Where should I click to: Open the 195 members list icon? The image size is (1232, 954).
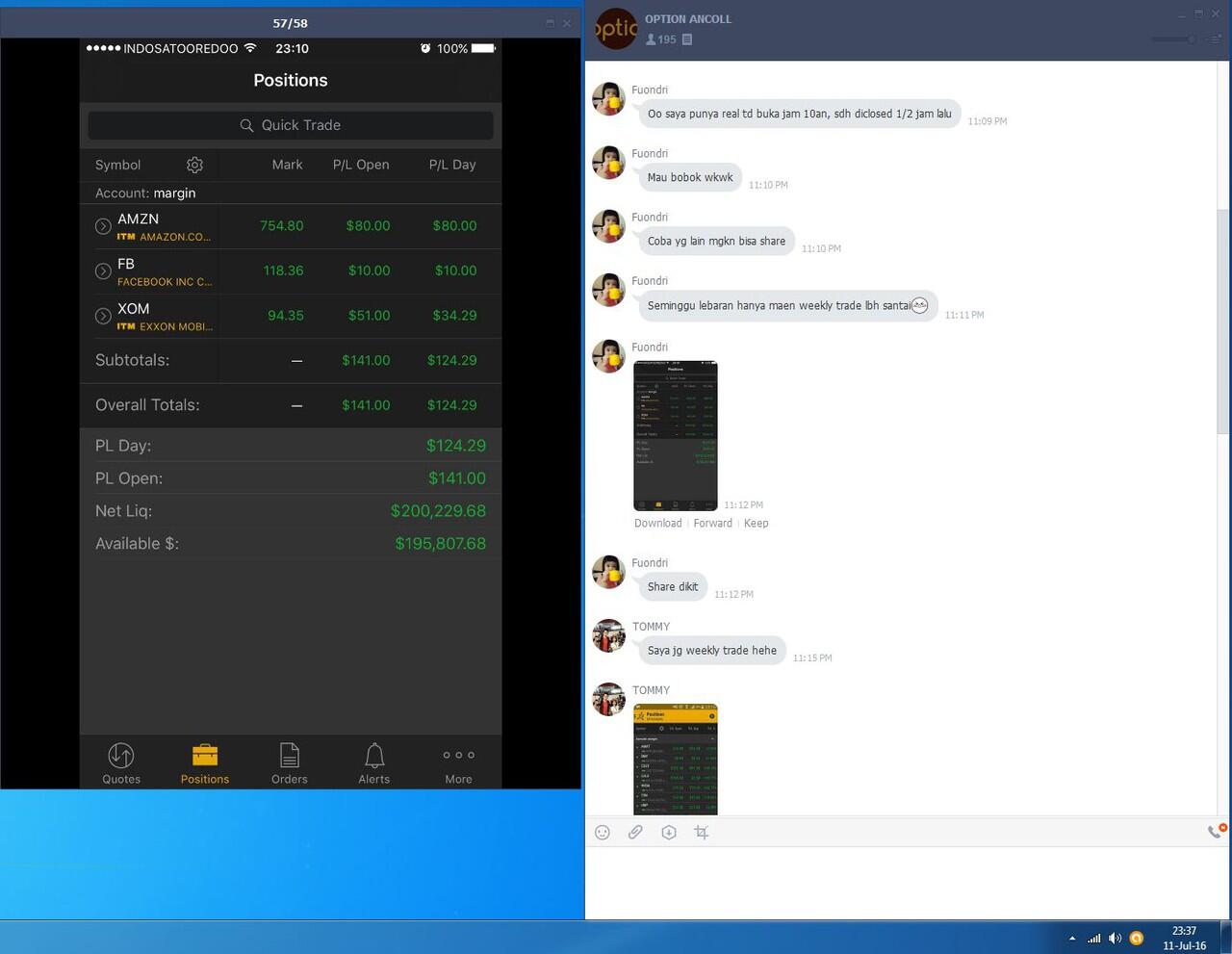tap(661, 39)
